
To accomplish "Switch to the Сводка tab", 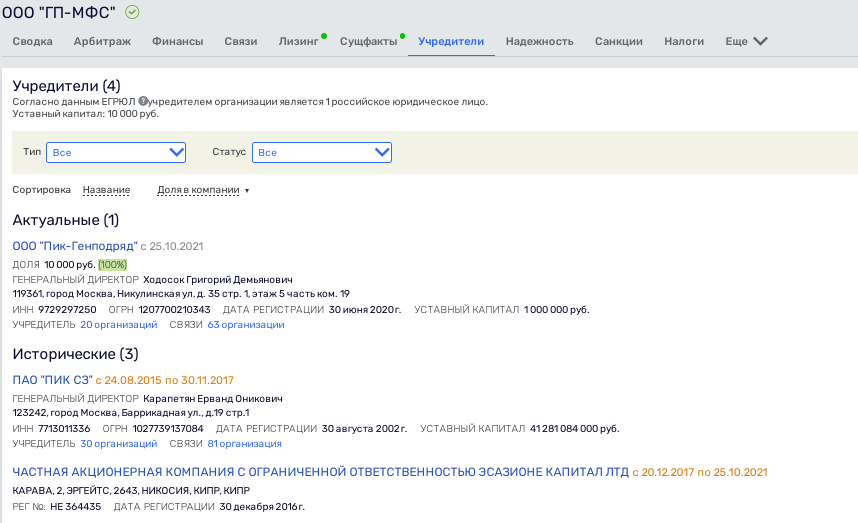I will pos(32,41).
